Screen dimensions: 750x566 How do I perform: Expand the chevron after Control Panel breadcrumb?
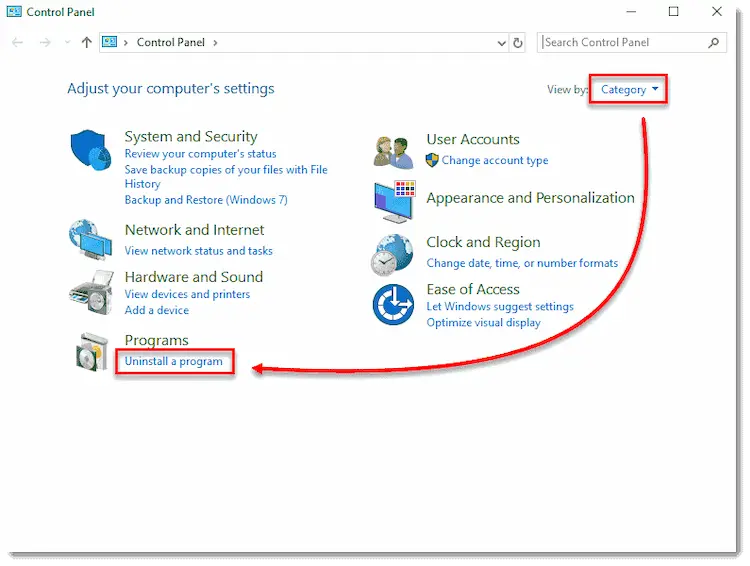pyautogui.click(x=215, y=43)
